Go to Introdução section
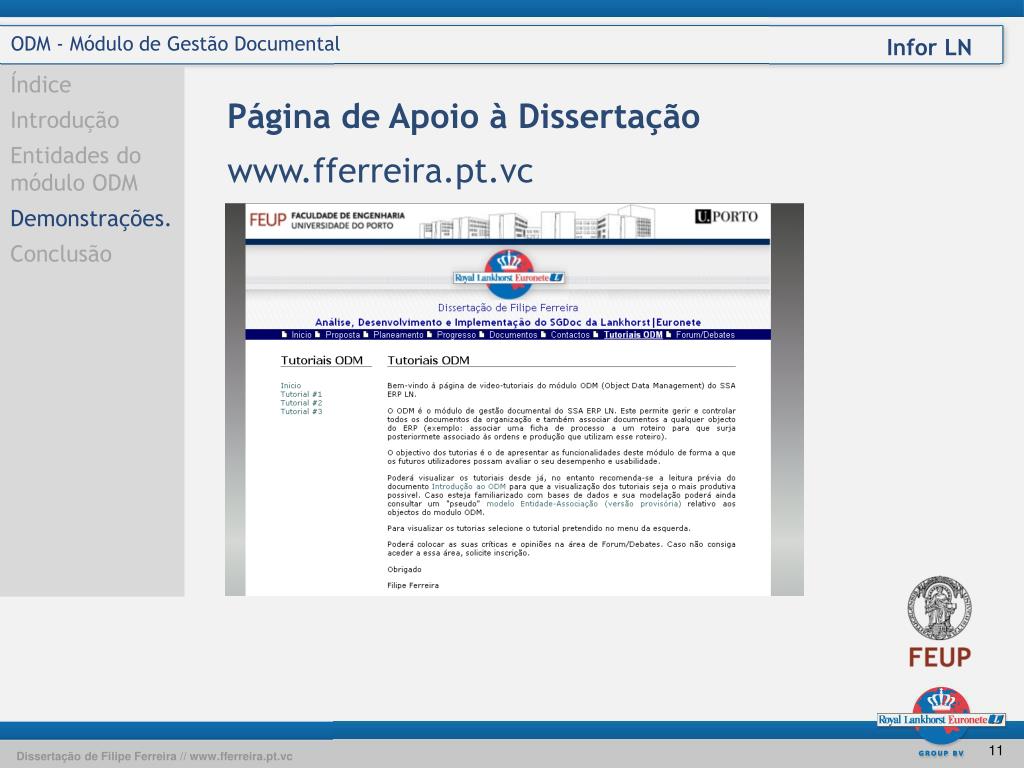 pos(65,120)
